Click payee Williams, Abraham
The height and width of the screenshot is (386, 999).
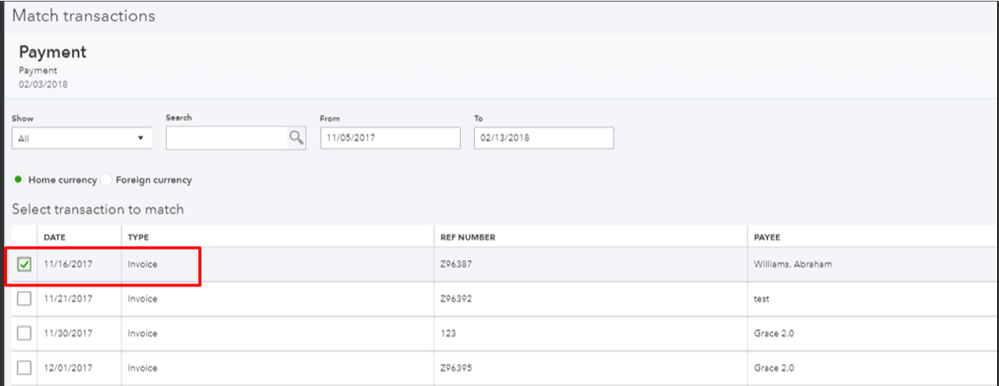pos(792,264)
